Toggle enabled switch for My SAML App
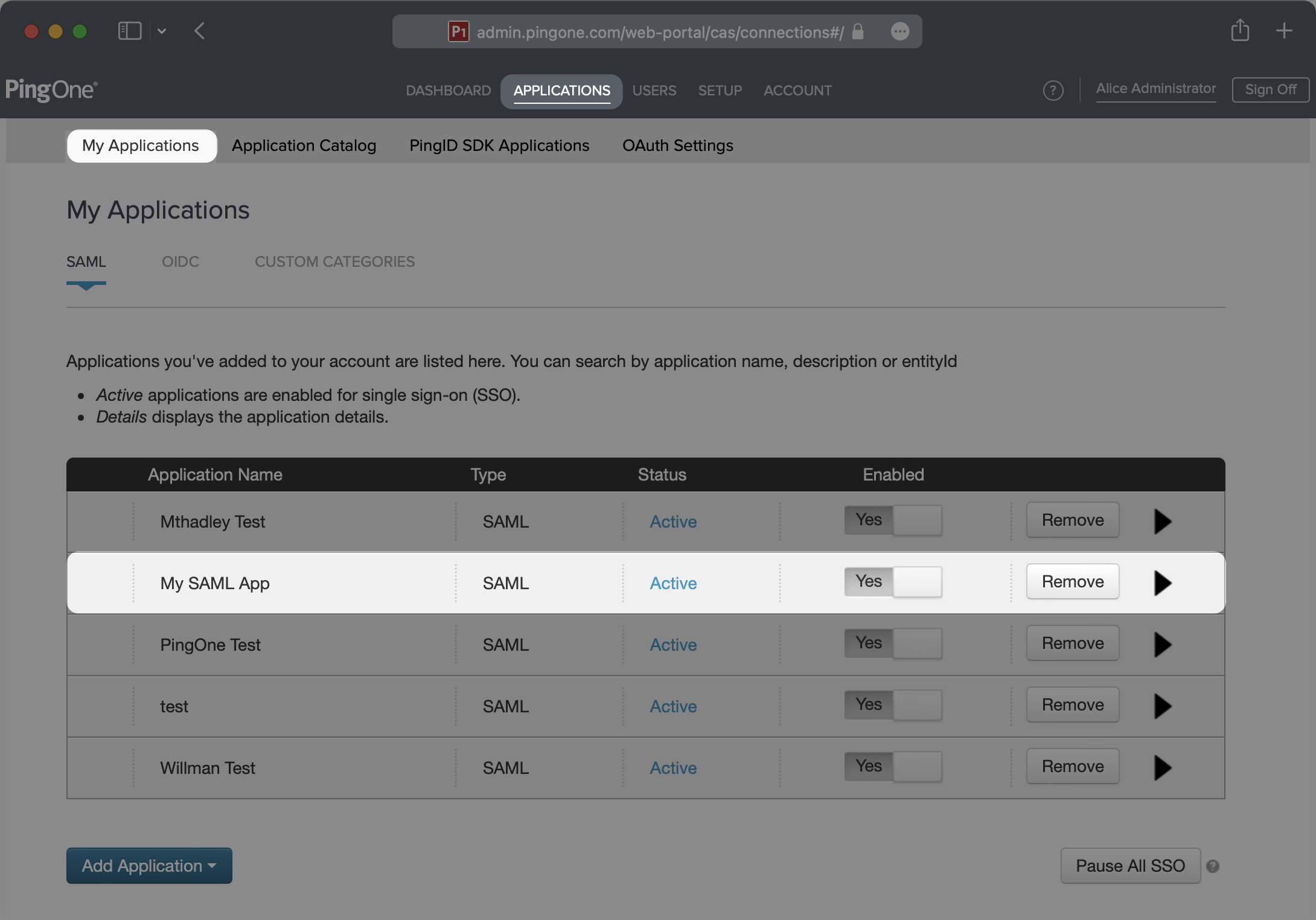Image resolution: width=1316 pixels, height=920 pixels. tap(893, 582)
